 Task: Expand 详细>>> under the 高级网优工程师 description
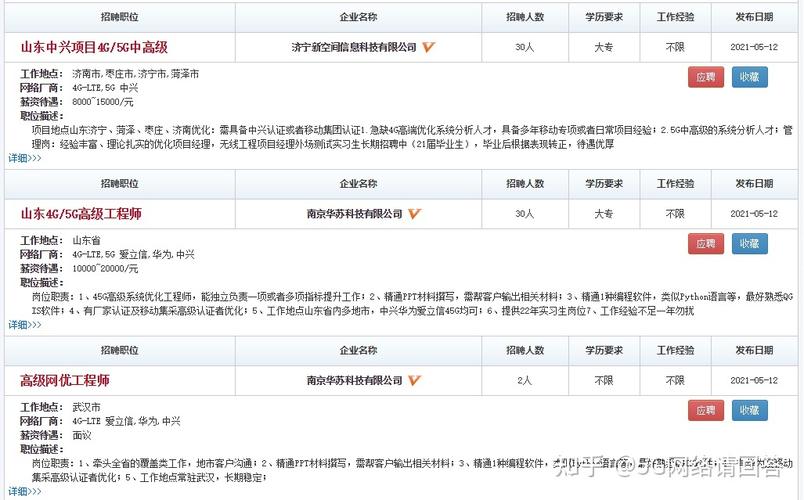25,491
